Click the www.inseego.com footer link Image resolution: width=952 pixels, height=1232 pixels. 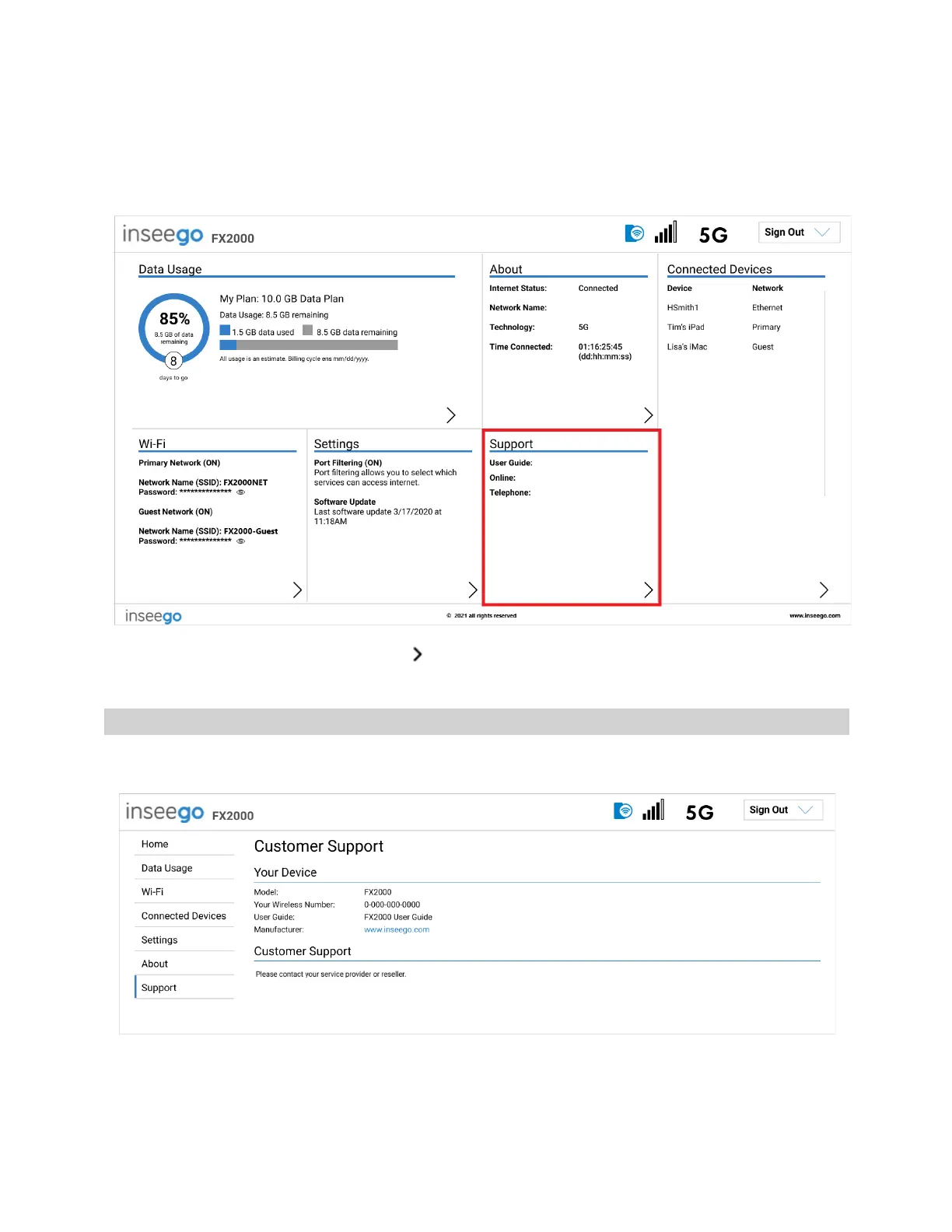tap(814, 616)
